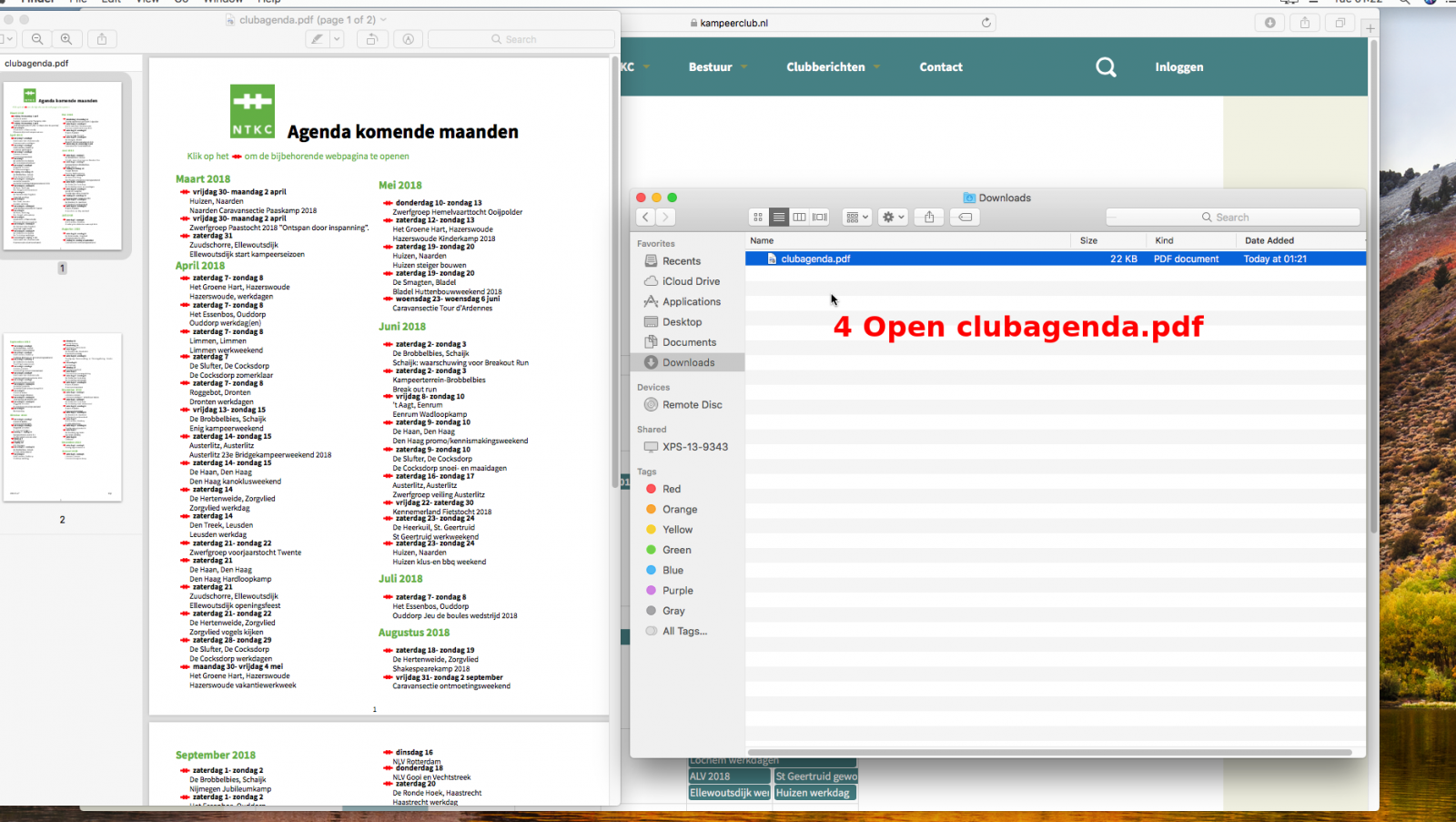
Task: Click the ALV 2018 link on the webpage
Action: point(729,776)
